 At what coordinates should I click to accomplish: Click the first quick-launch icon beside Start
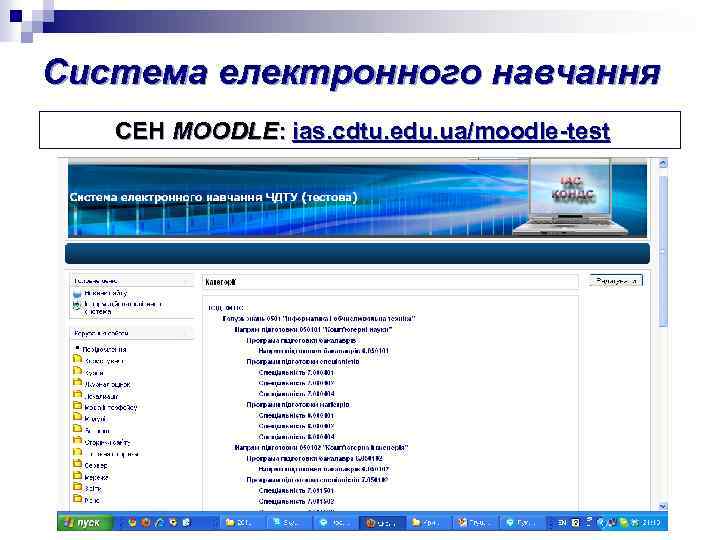tap(132, 523)
